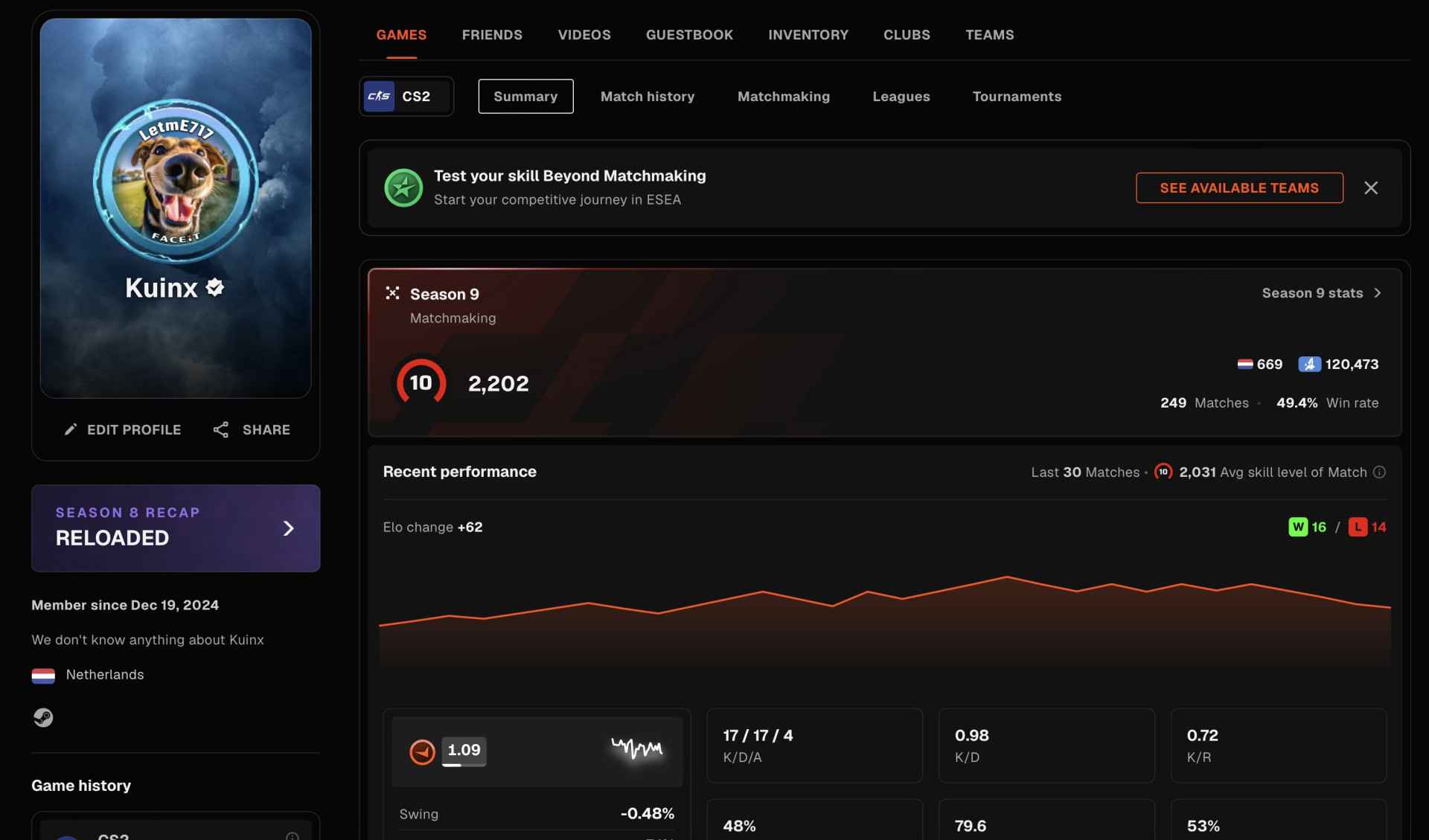The image size is (1429, 840).
Task: Switch to the Videos tab
Action: click(584, 35)
